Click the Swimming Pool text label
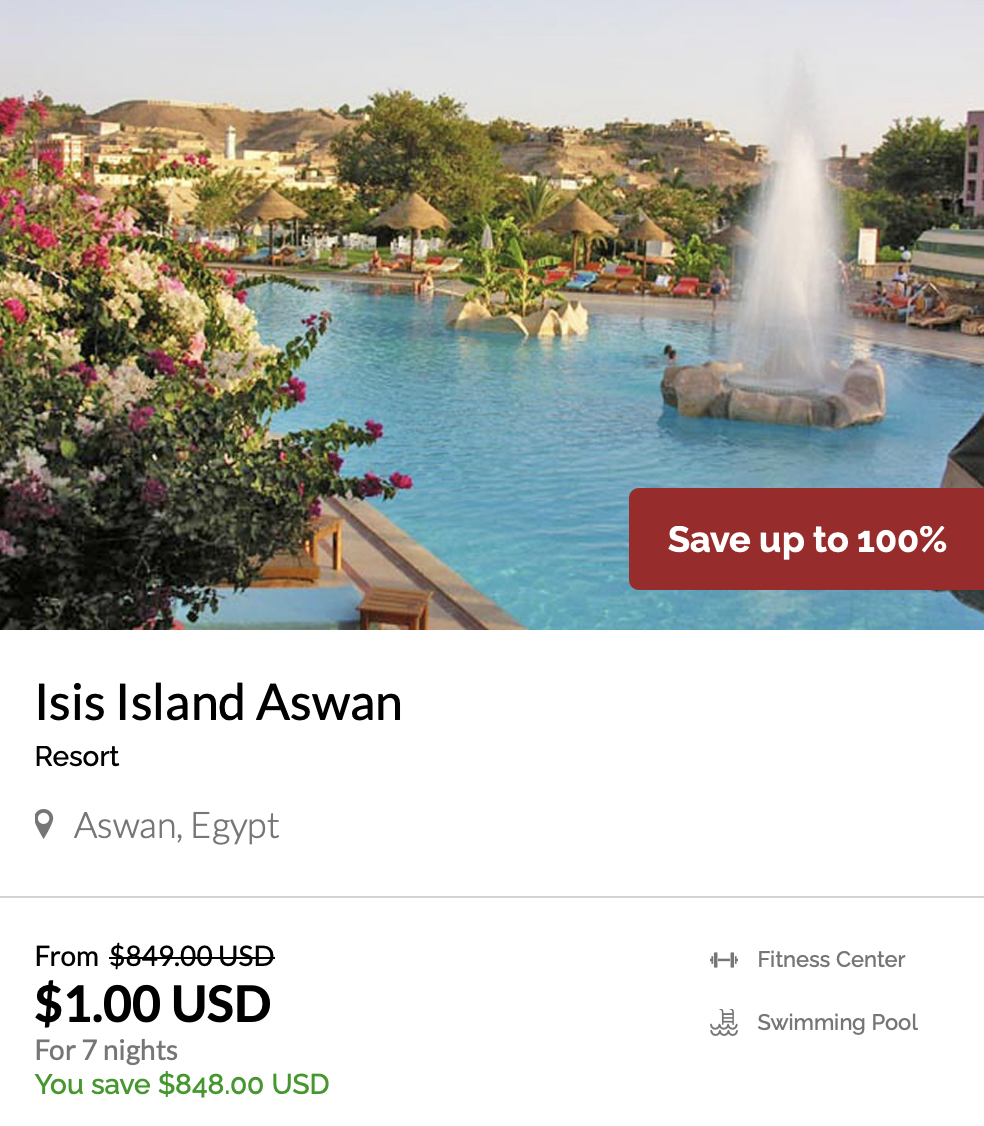Screen dimensions: 984x1126 [838, 1022]
